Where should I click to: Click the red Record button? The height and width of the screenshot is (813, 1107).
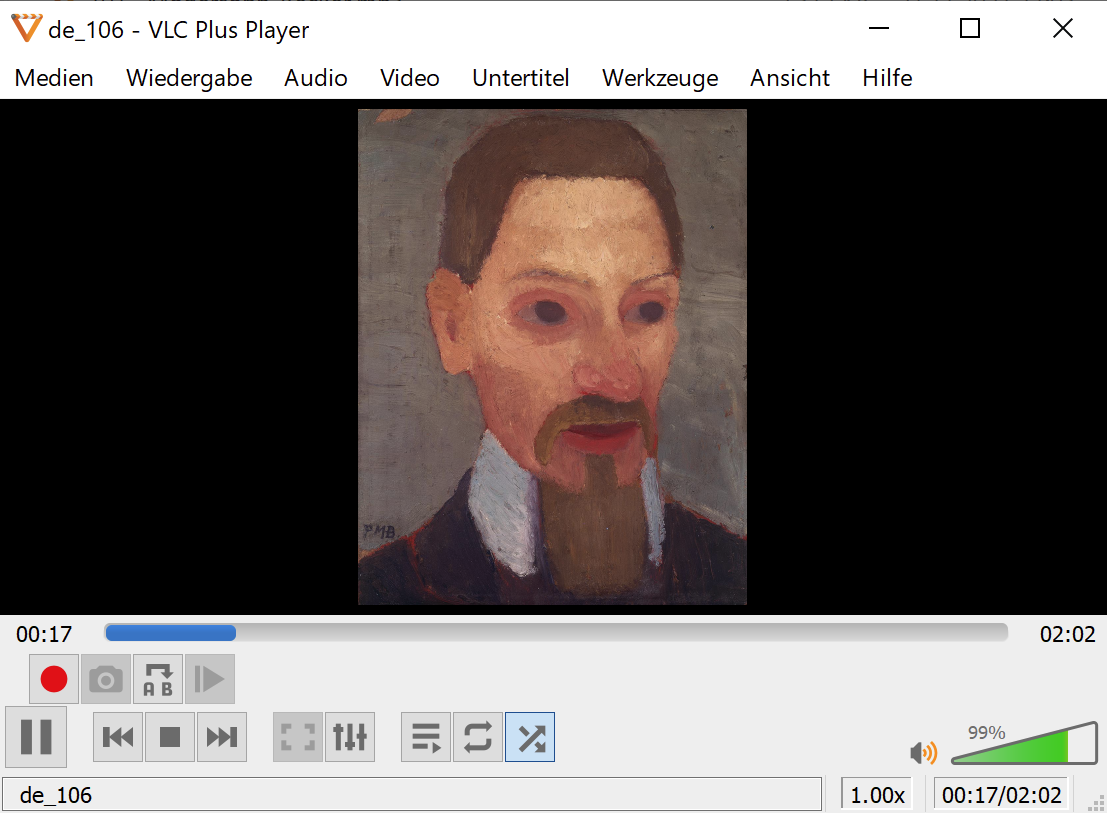pos(54,680)
